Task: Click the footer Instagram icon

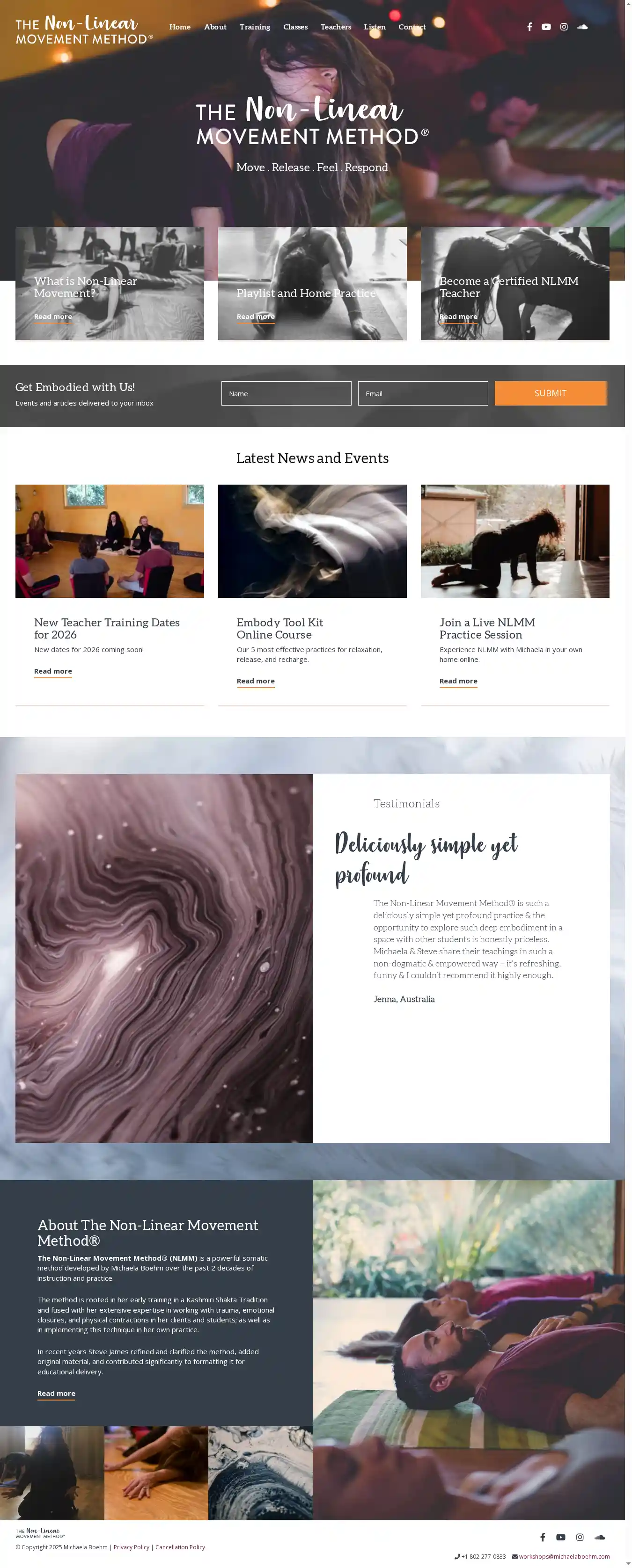Action: pos(580,1537)
